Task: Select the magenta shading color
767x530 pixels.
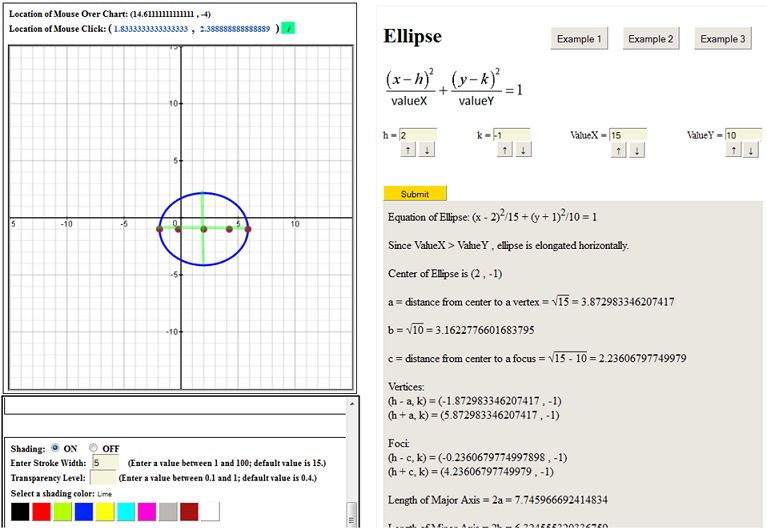Action: [147, 511]
